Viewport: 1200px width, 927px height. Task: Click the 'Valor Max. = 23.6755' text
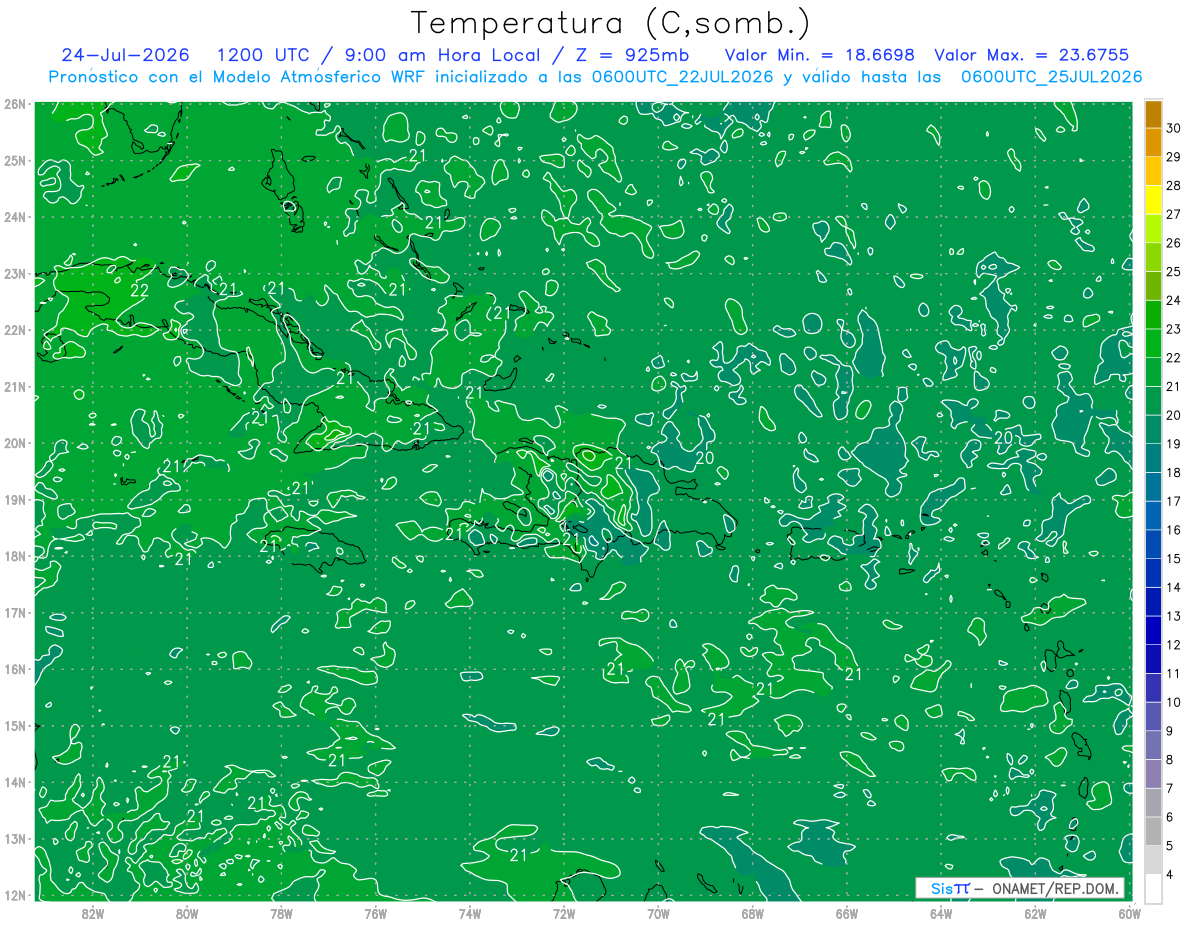click(x=1032, y=55)
